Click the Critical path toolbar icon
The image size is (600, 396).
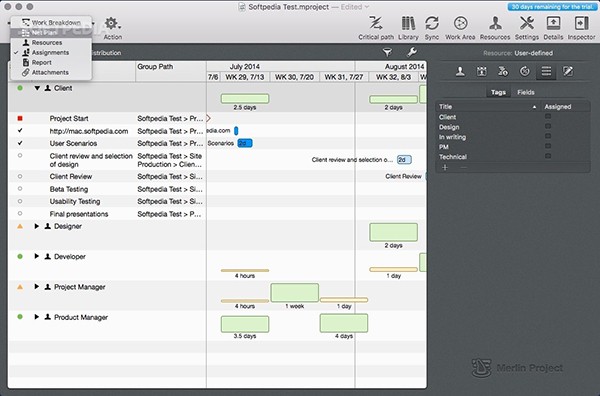[x=376, y=23]
